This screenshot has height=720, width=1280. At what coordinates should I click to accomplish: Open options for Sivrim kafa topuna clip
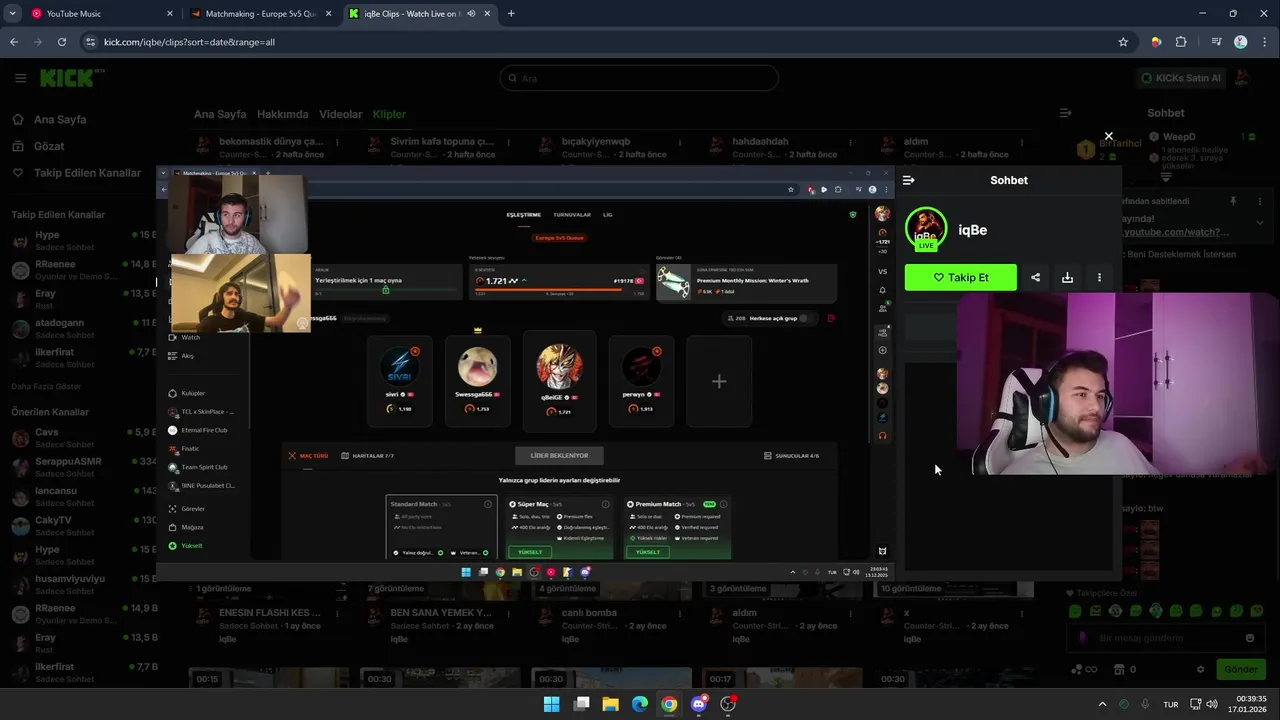coord(510,142)
